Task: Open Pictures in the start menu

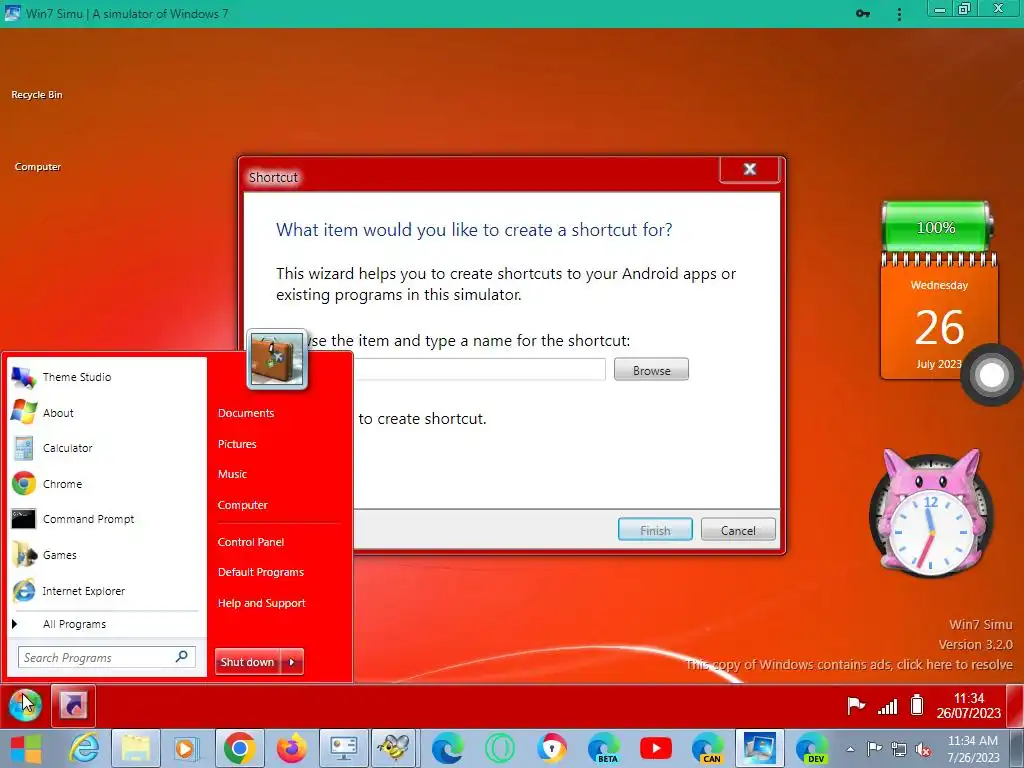Action: tap(237, 444)
